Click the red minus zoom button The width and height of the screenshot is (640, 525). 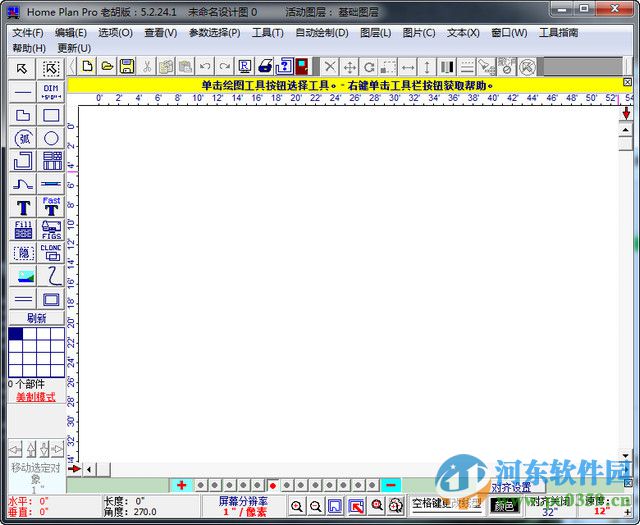pyautogui.click(x=391, y=485)
